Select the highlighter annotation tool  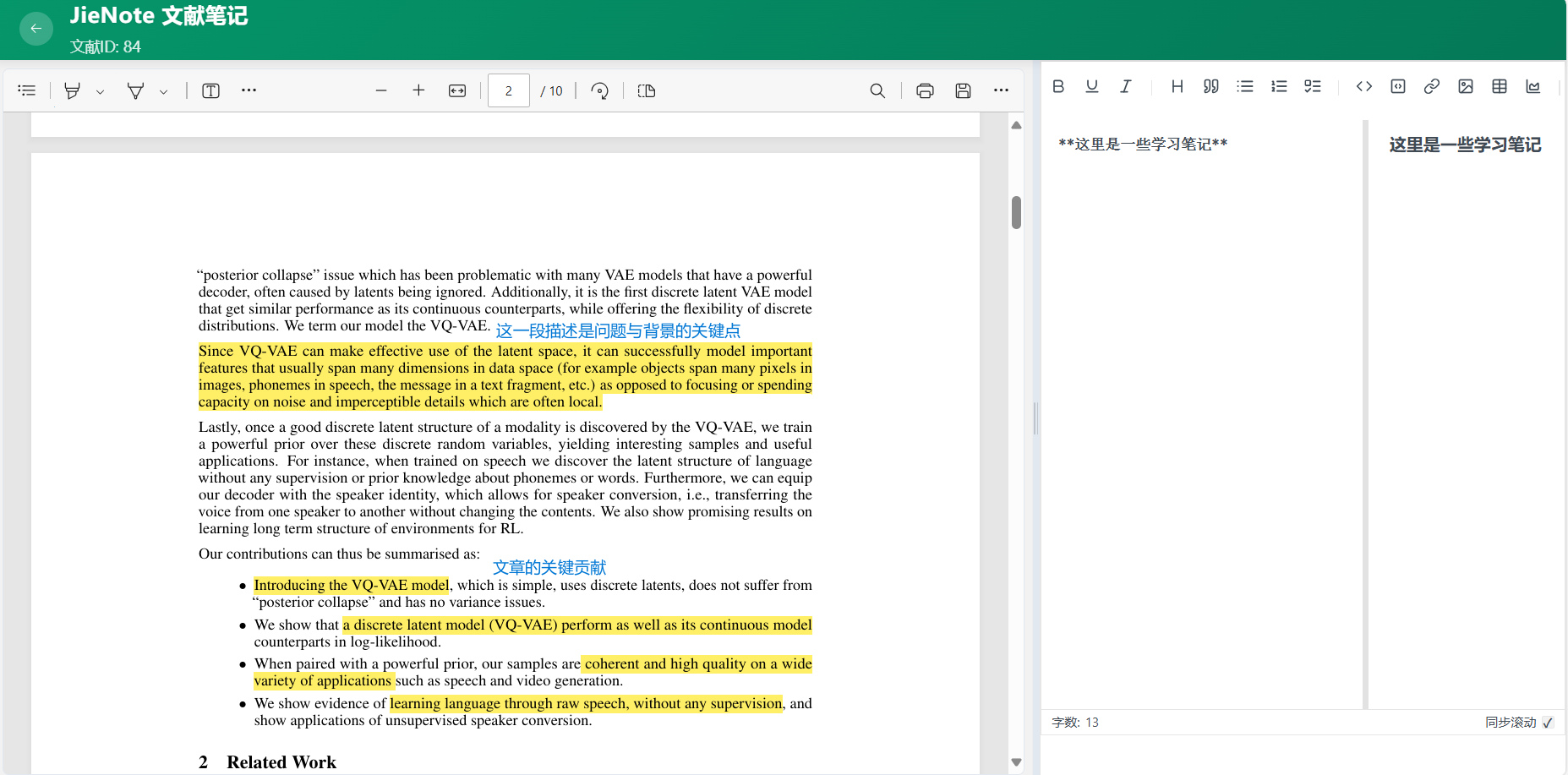[x=73, y=90]
